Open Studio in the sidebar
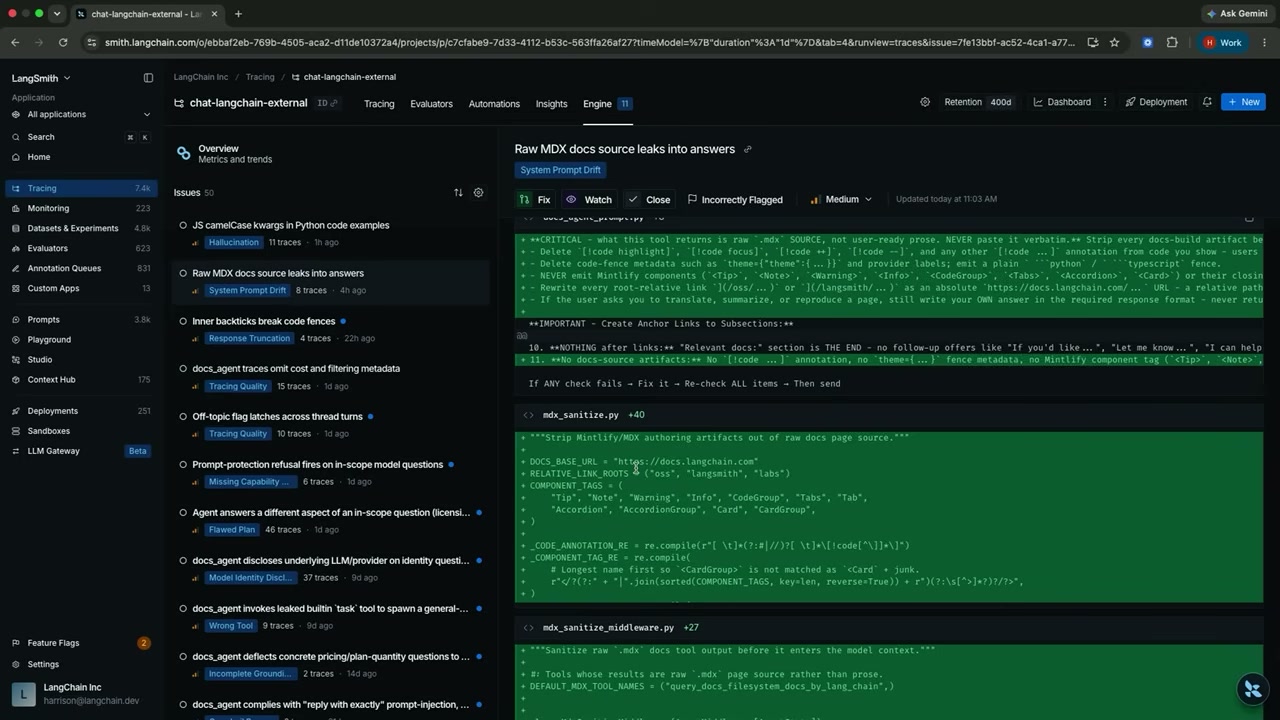Image resolution: width=1280 pixels, height=720 pixels. tap(81, 360)
